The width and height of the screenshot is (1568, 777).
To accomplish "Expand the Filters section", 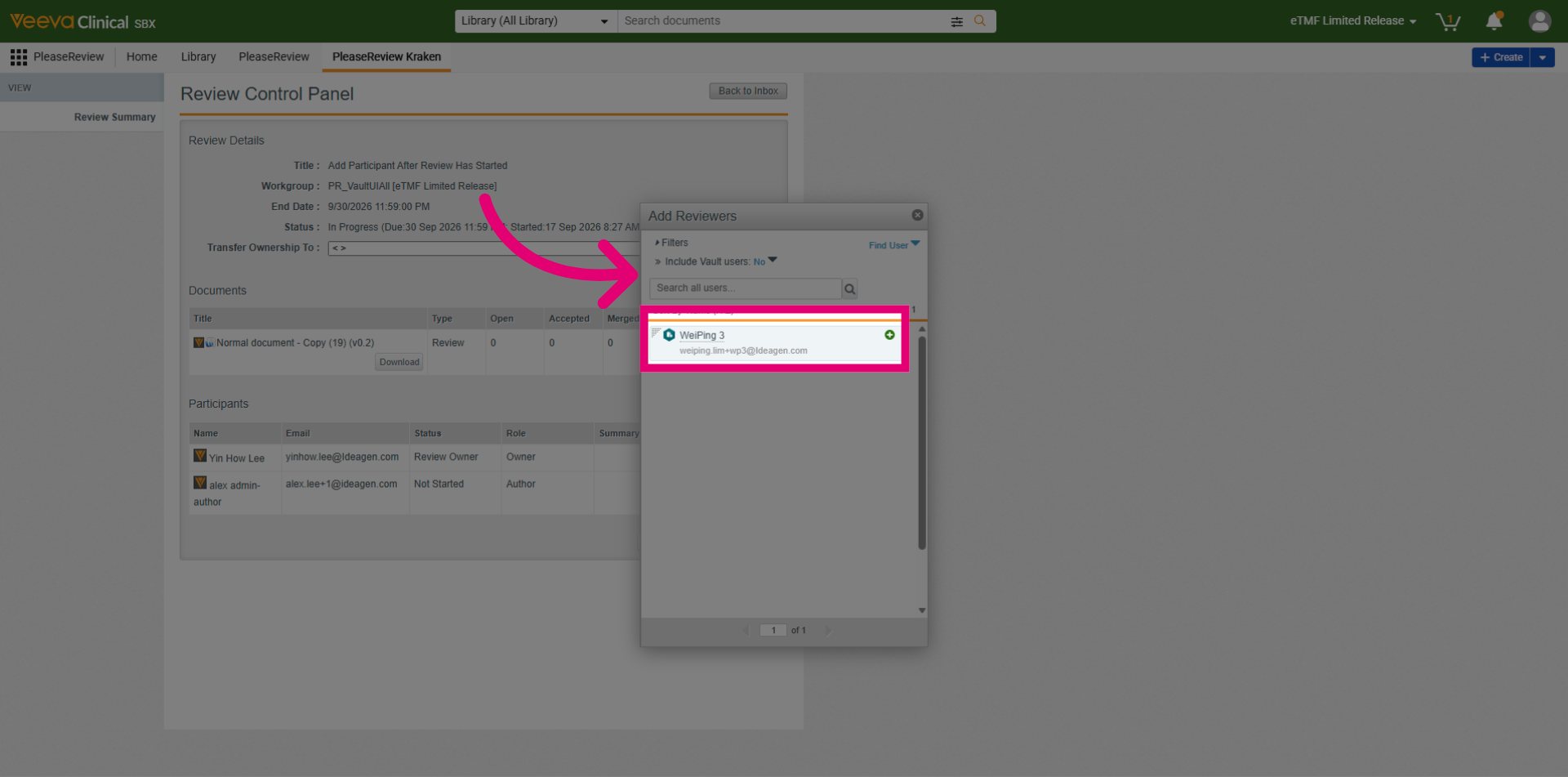I will (671, 243).
